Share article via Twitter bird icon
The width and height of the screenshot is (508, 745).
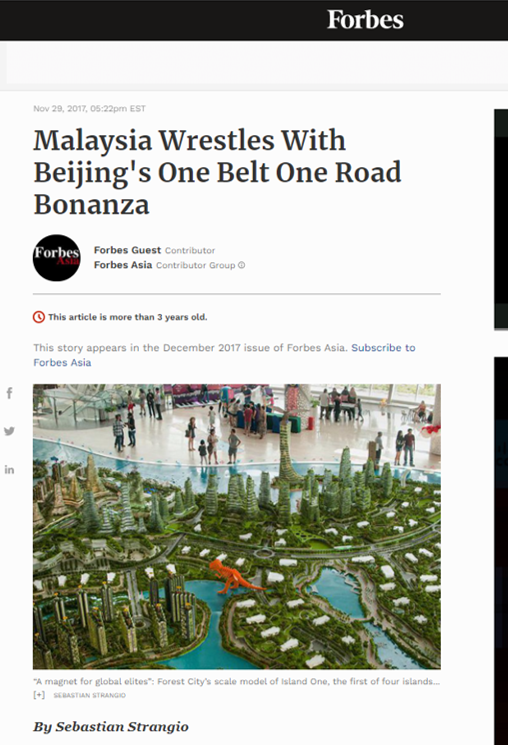coord(9,431)
